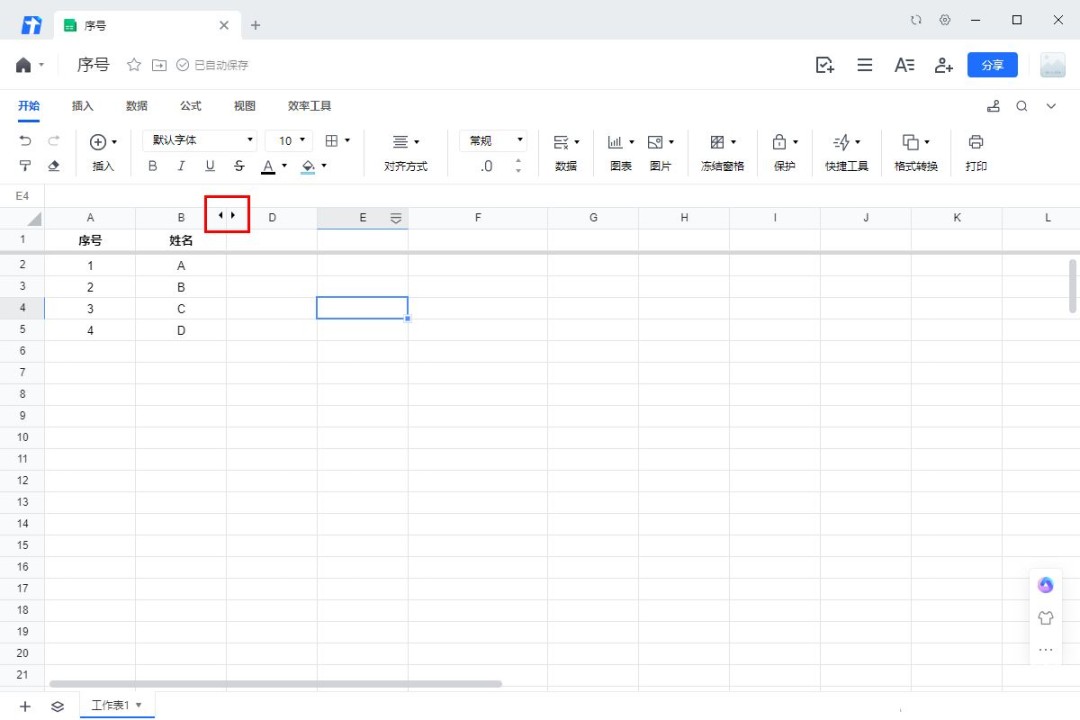Screen dimensions: 1080x720
Task: Toggle strikethrough formatting
Action: click(238, 166)
